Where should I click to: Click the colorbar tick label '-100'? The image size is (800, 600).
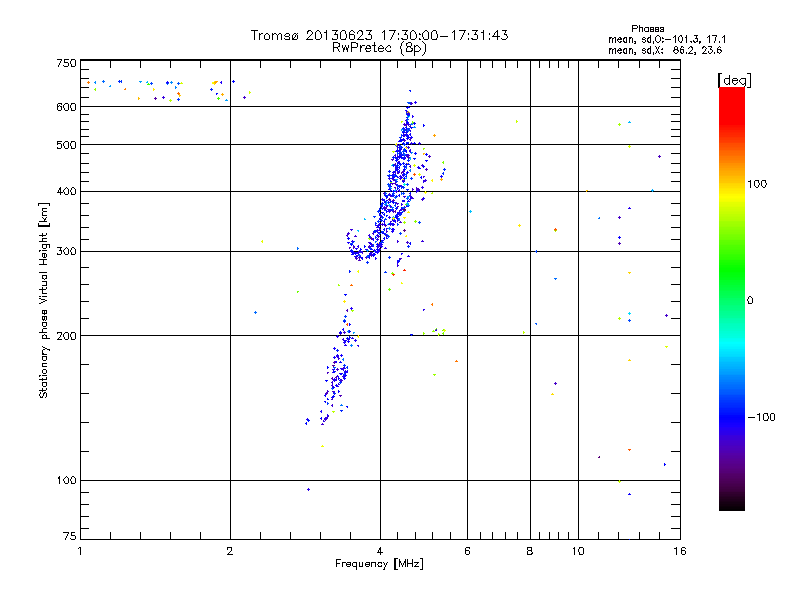click(x=761, y=417)
